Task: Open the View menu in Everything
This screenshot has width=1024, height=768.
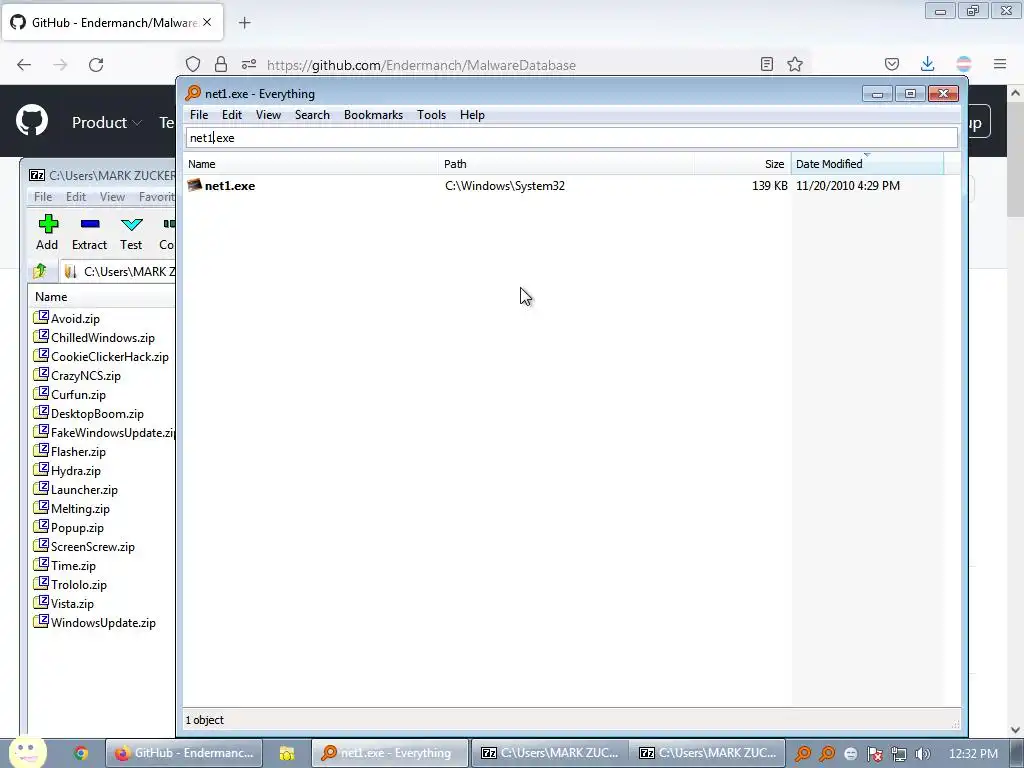Action: click(268, 115)
